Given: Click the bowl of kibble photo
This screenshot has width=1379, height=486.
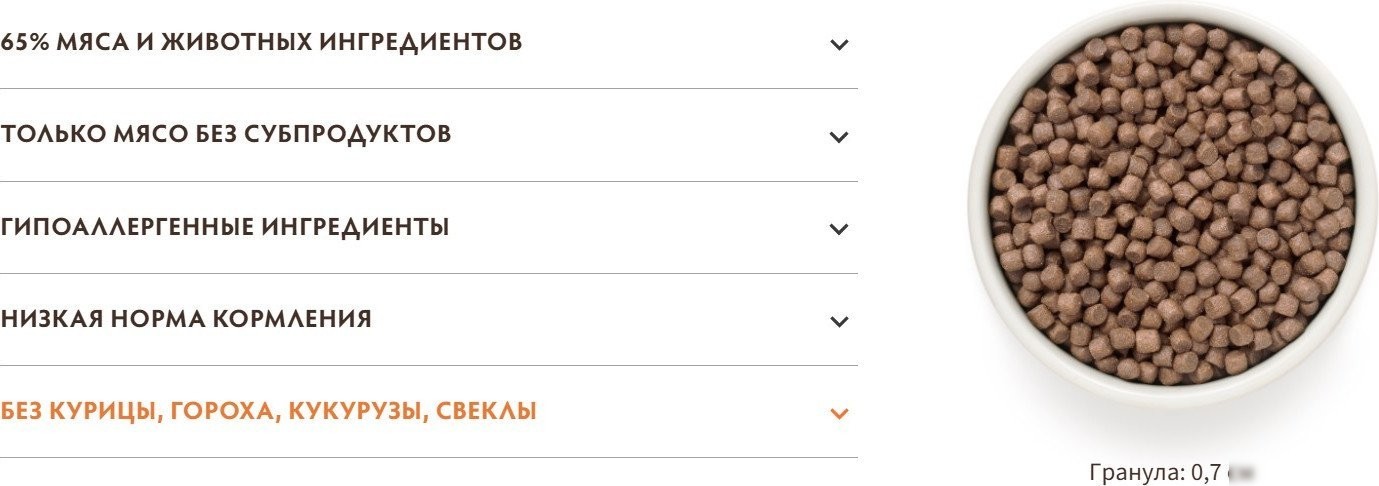Looking at the screenshot, I should click(x=1172, y=205).
